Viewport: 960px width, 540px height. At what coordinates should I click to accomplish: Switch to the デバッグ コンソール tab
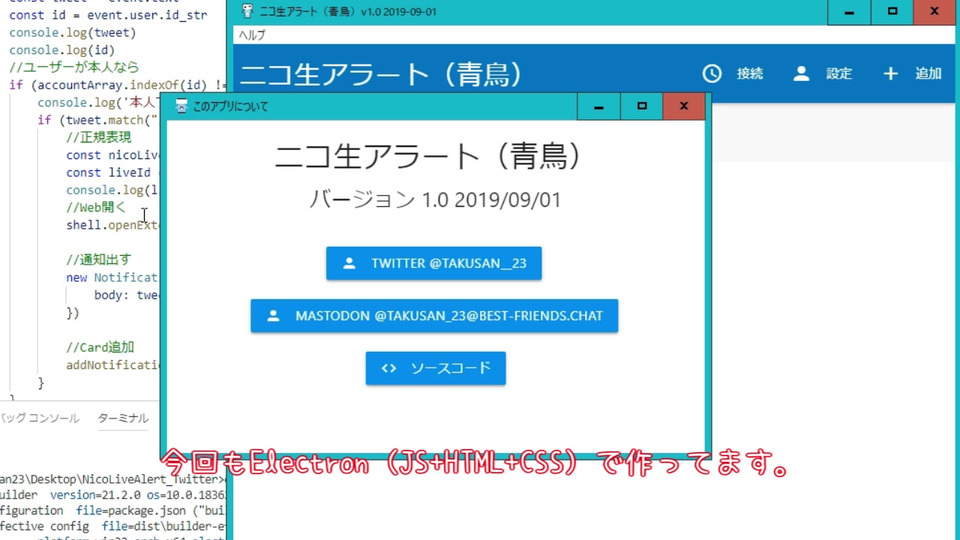point(40,418)
